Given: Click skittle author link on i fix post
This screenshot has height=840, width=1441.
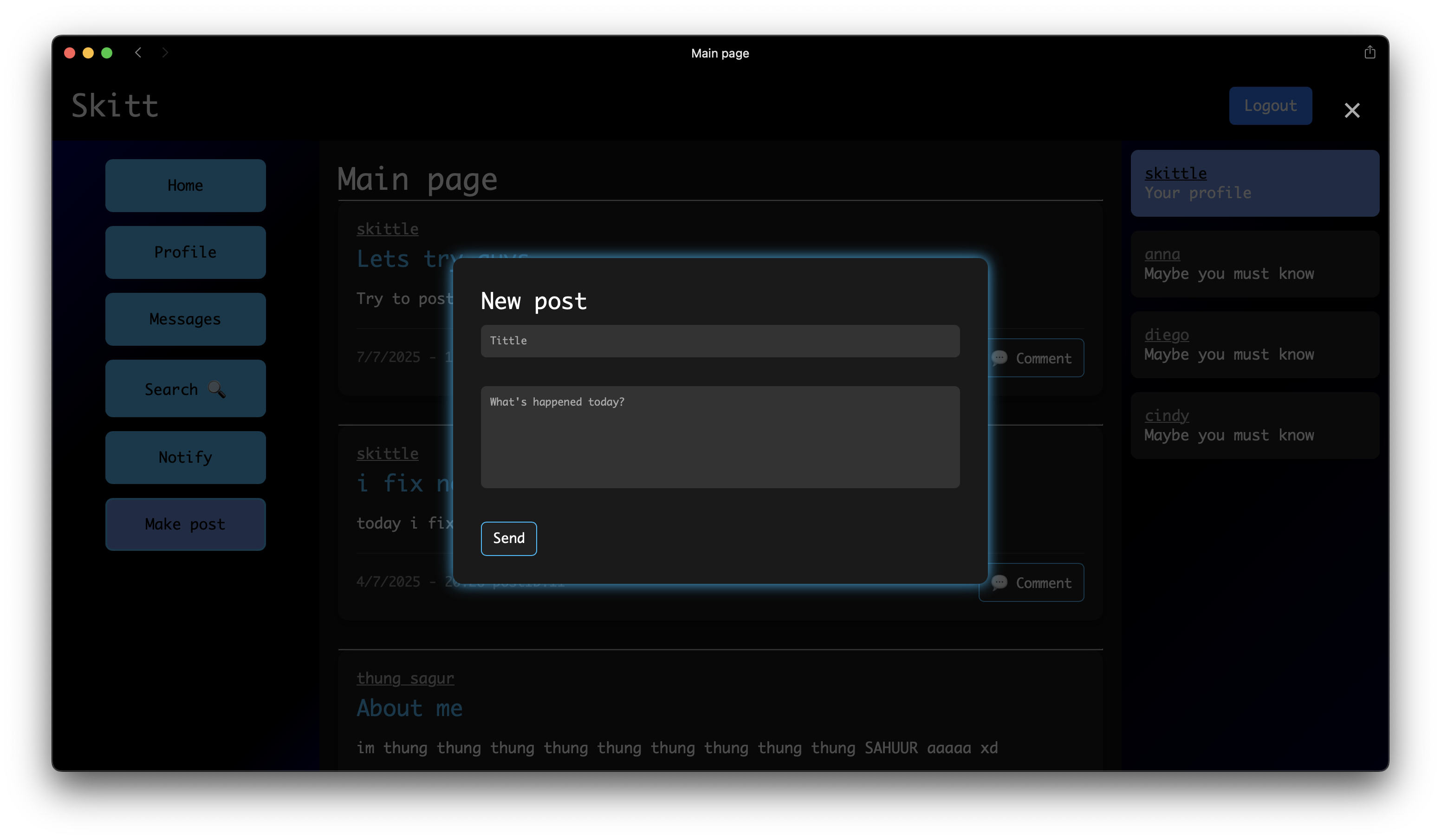Looking at the screenshot, I should (x=387, y=453).
